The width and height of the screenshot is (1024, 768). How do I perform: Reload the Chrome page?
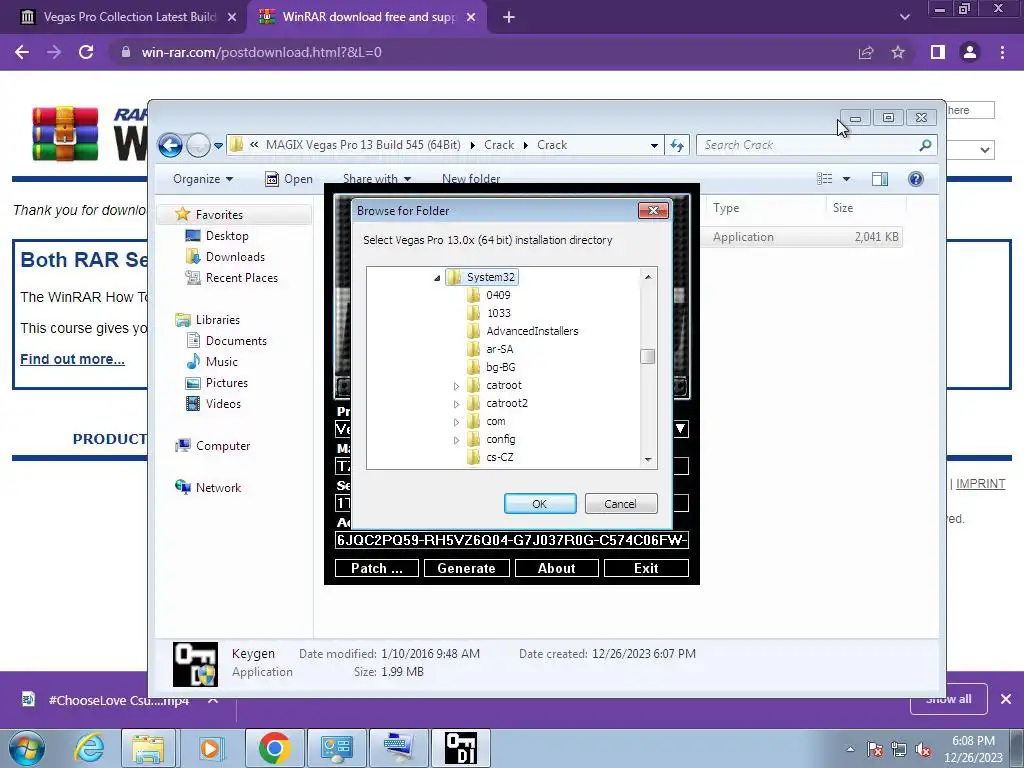86,52
